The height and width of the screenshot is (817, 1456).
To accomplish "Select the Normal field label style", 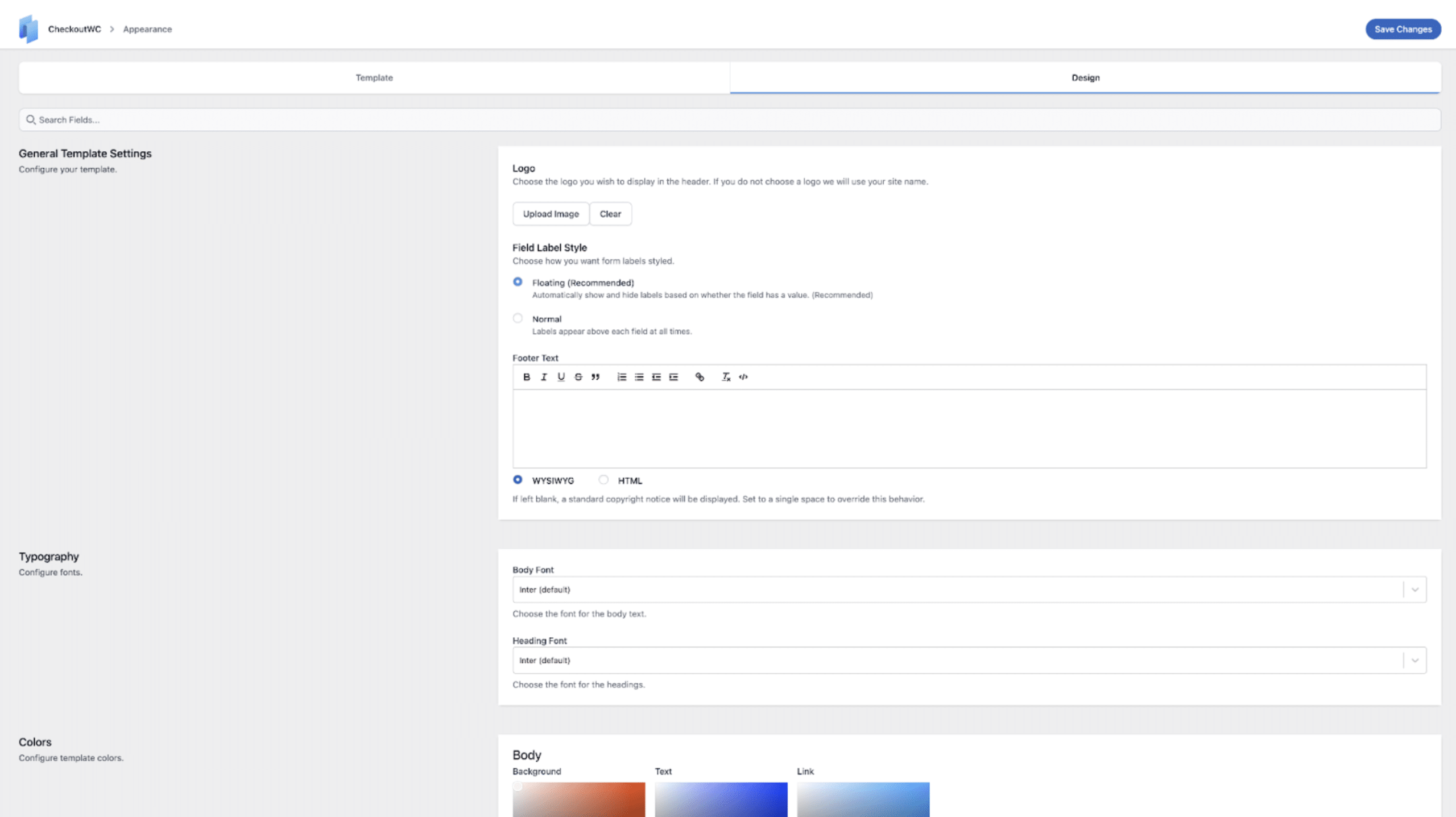I will pyautogui.click(x=518, y=318).
